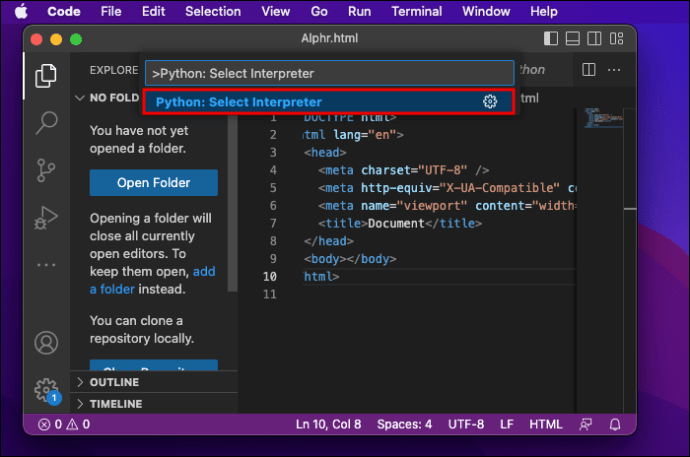Open the Edit menu
Screen dimensions: 690x457
(x=153, y=11)
